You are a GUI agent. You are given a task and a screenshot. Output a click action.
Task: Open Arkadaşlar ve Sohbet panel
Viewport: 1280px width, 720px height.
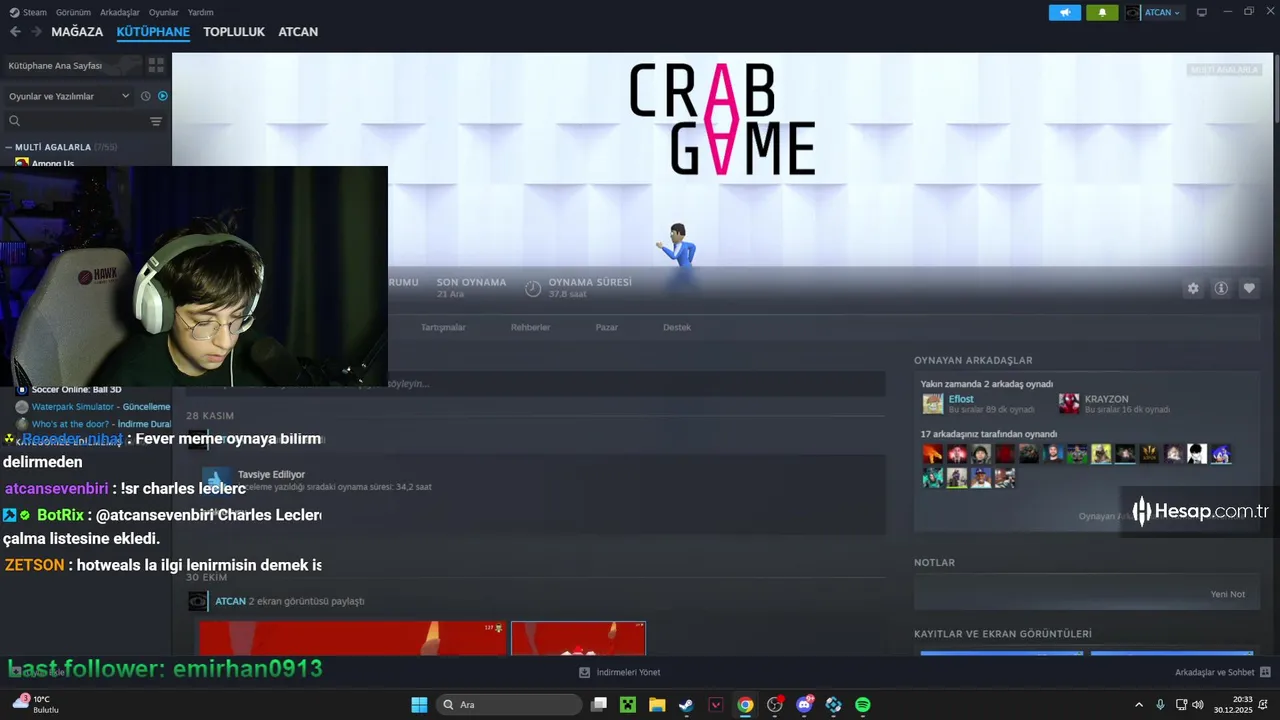pyautogui.click(x=1222, y=672)
